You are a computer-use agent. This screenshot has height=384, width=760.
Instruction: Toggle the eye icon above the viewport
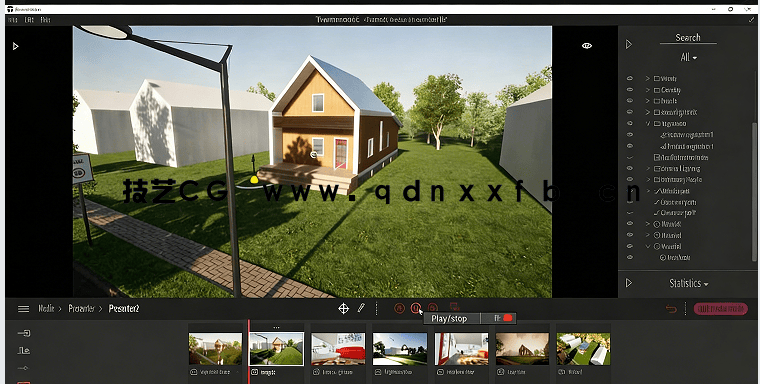click(587, 46)
